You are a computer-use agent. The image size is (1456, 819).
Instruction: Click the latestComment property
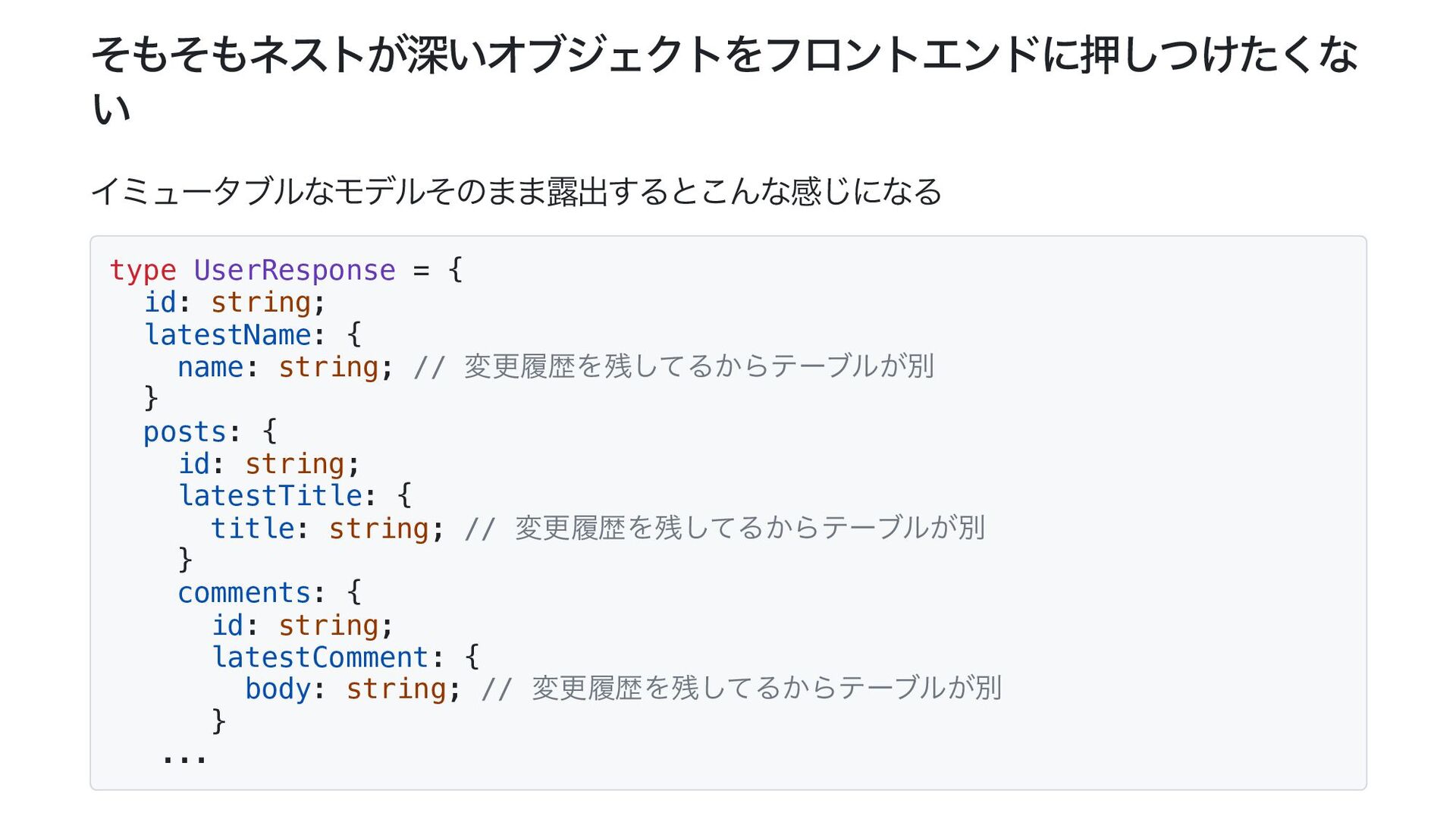pos(320,657)
